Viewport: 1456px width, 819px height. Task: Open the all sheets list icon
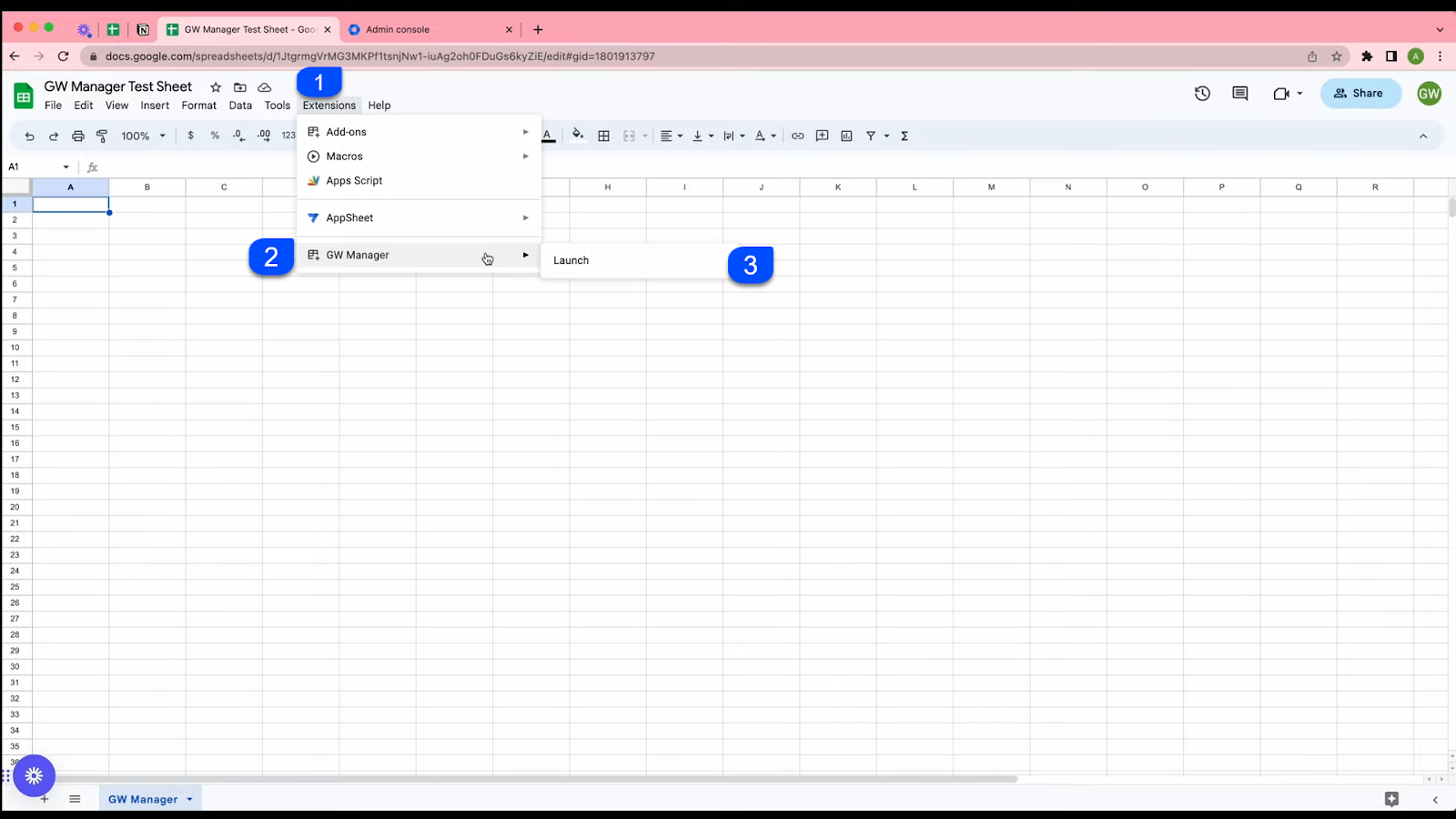click(75, 799)
